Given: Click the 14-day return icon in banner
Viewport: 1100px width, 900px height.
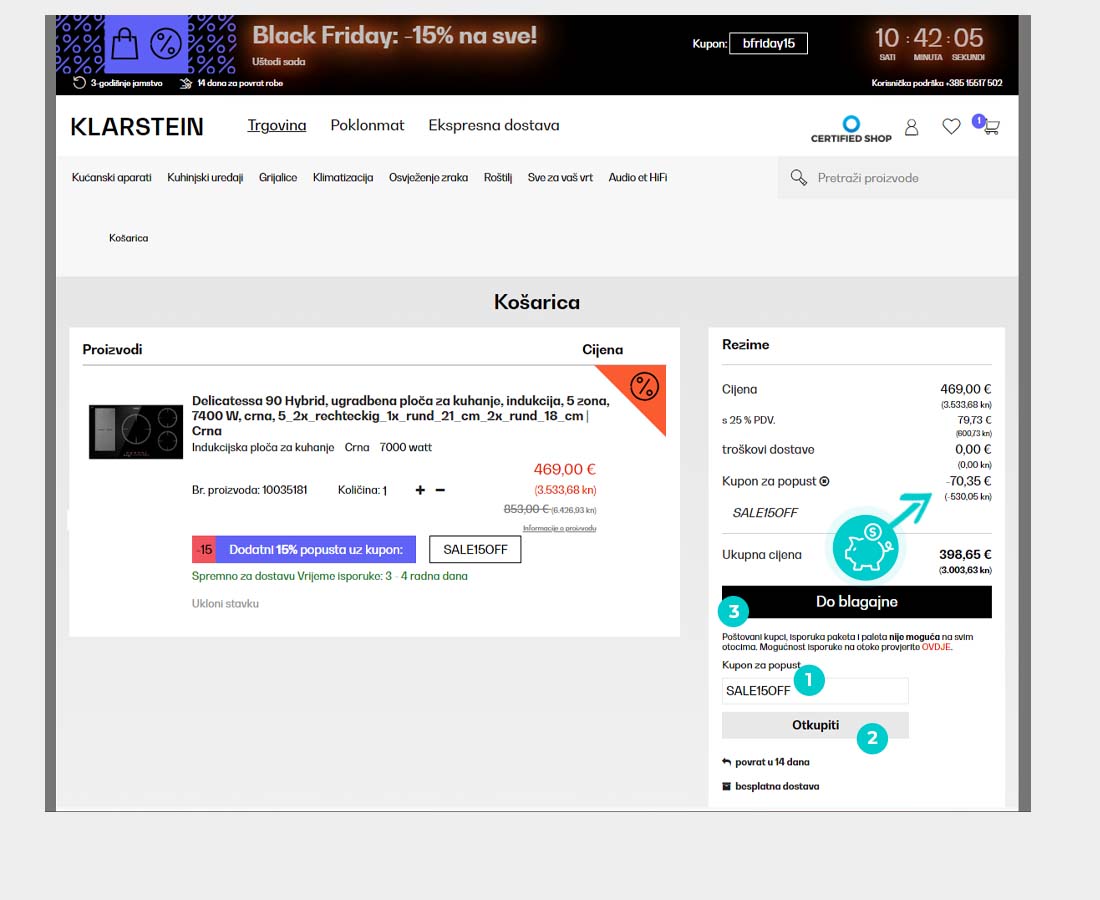Looking at the screenshot, I should click(x=186, y=83).
